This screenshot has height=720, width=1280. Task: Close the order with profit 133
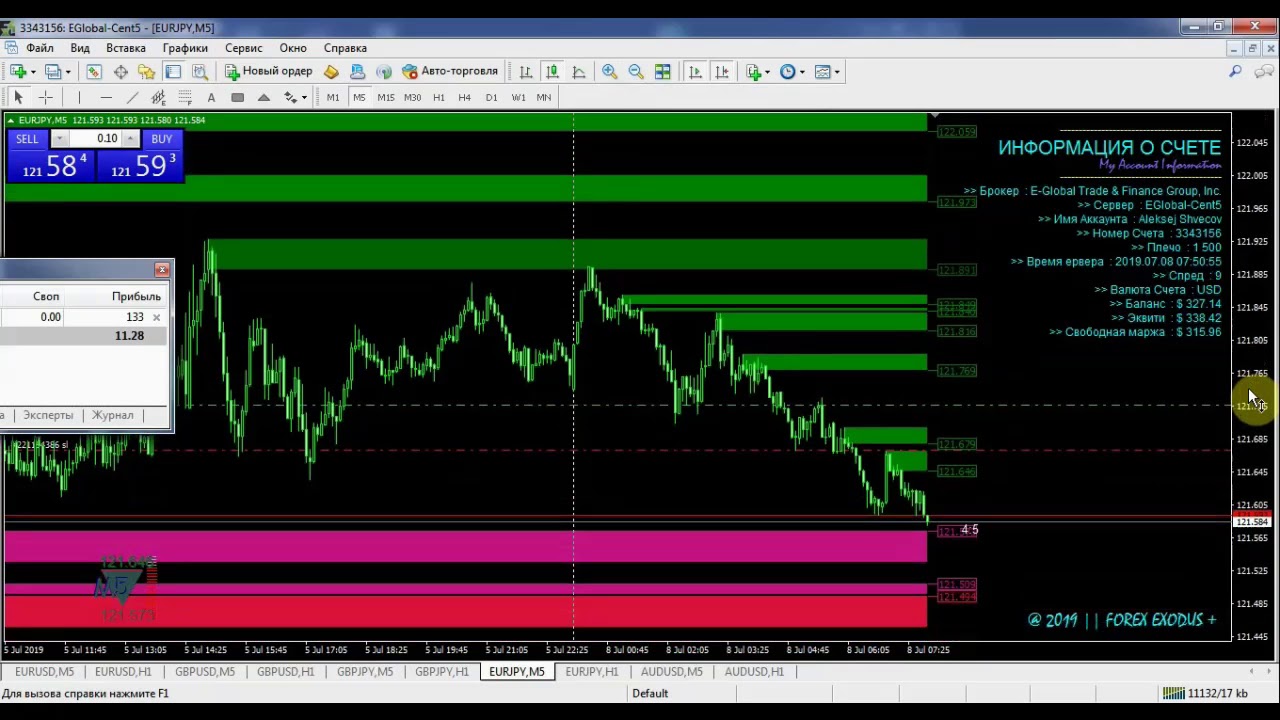[x=156, y=317]
